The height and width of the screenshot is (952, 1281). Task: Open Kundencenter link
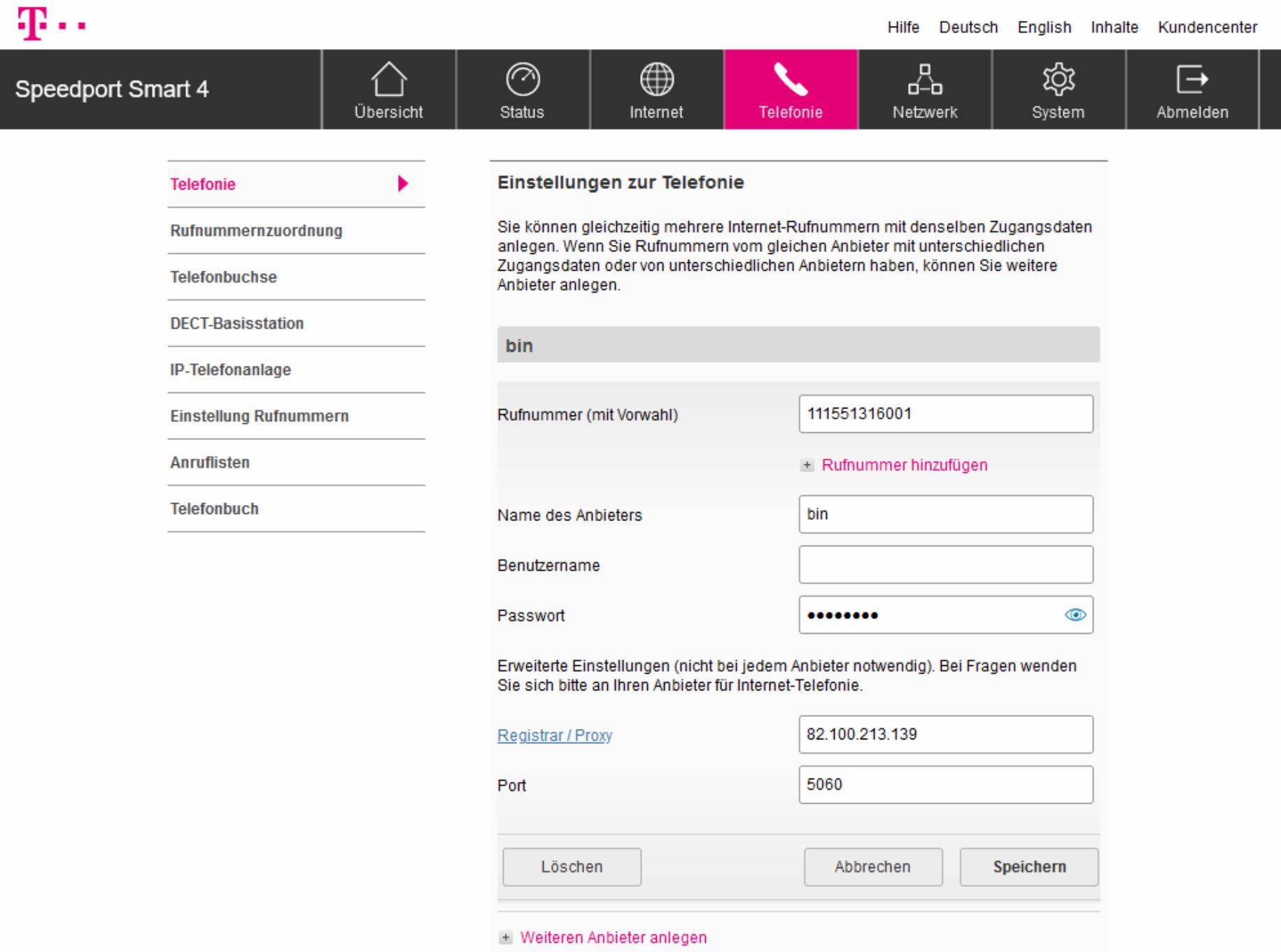pos(1208,27)
